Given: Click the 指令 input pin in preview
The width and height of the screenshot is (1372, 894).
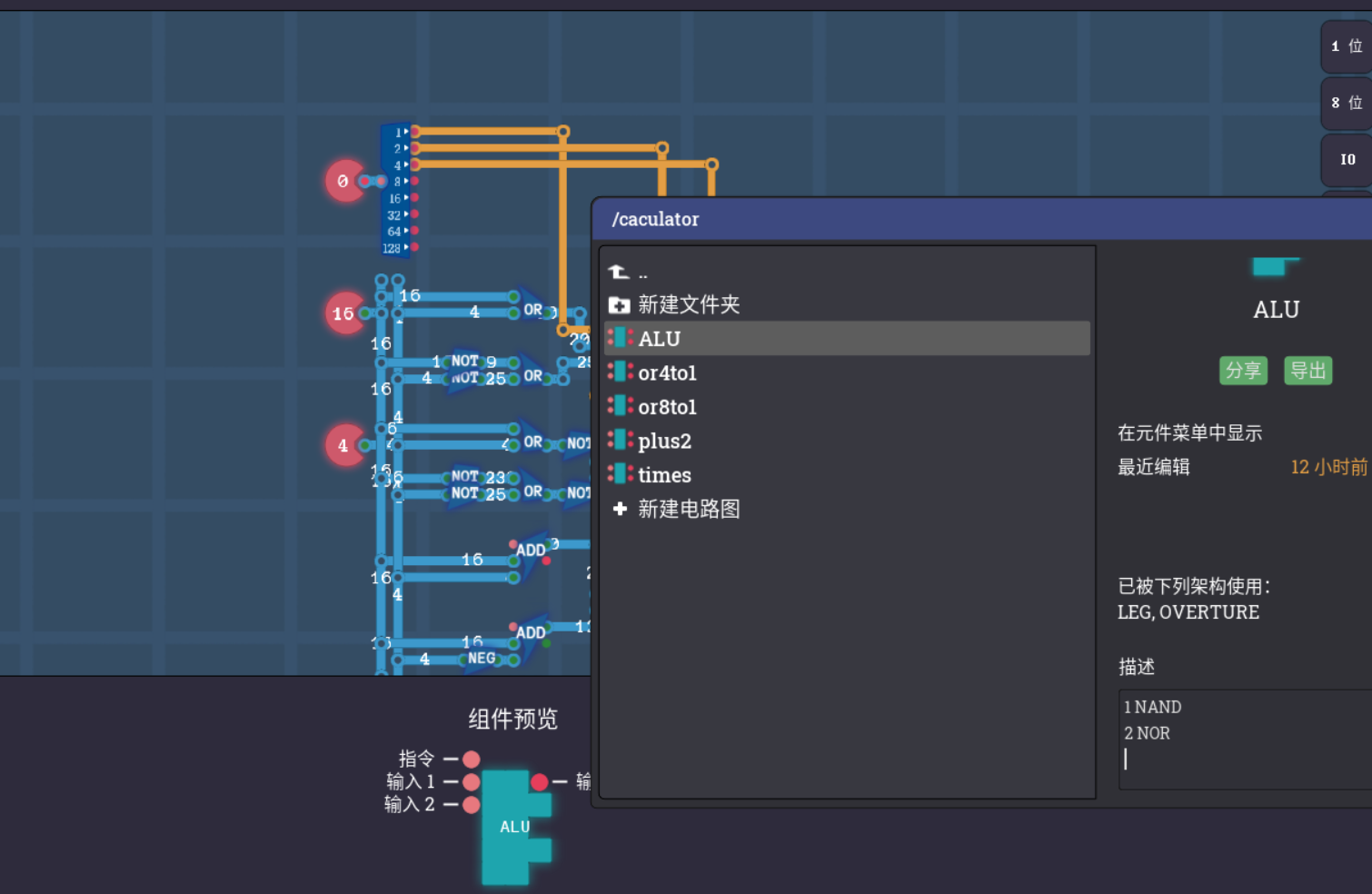Looking at the screenshot, I should (471, 759).
